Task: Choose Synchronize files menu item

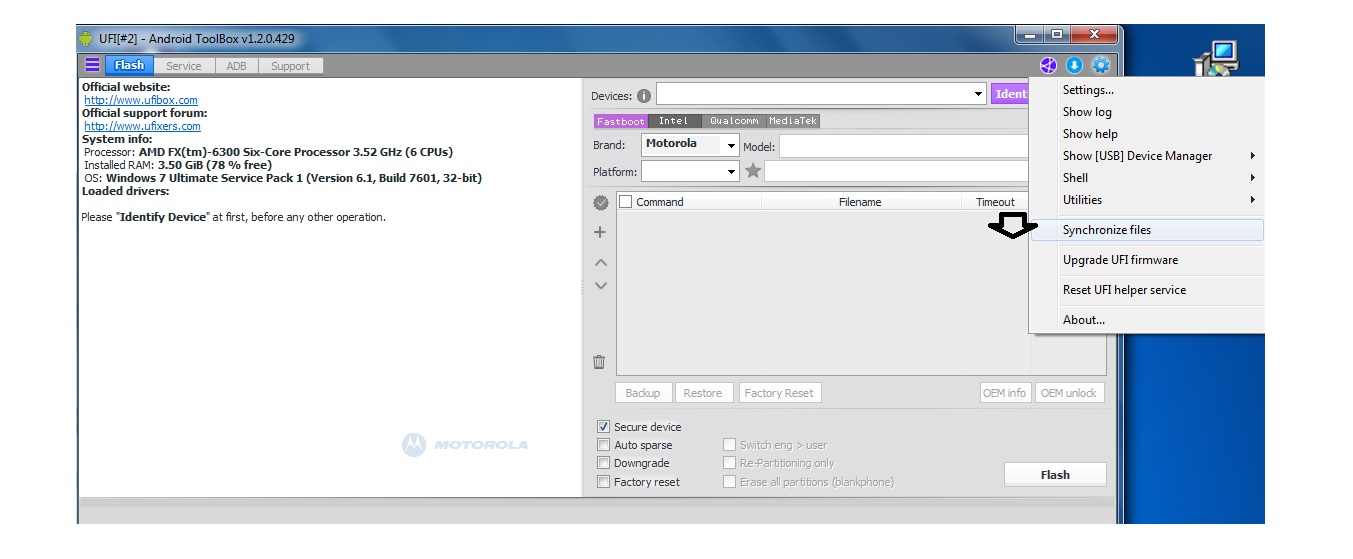Action: click(x=1147, y=230)
